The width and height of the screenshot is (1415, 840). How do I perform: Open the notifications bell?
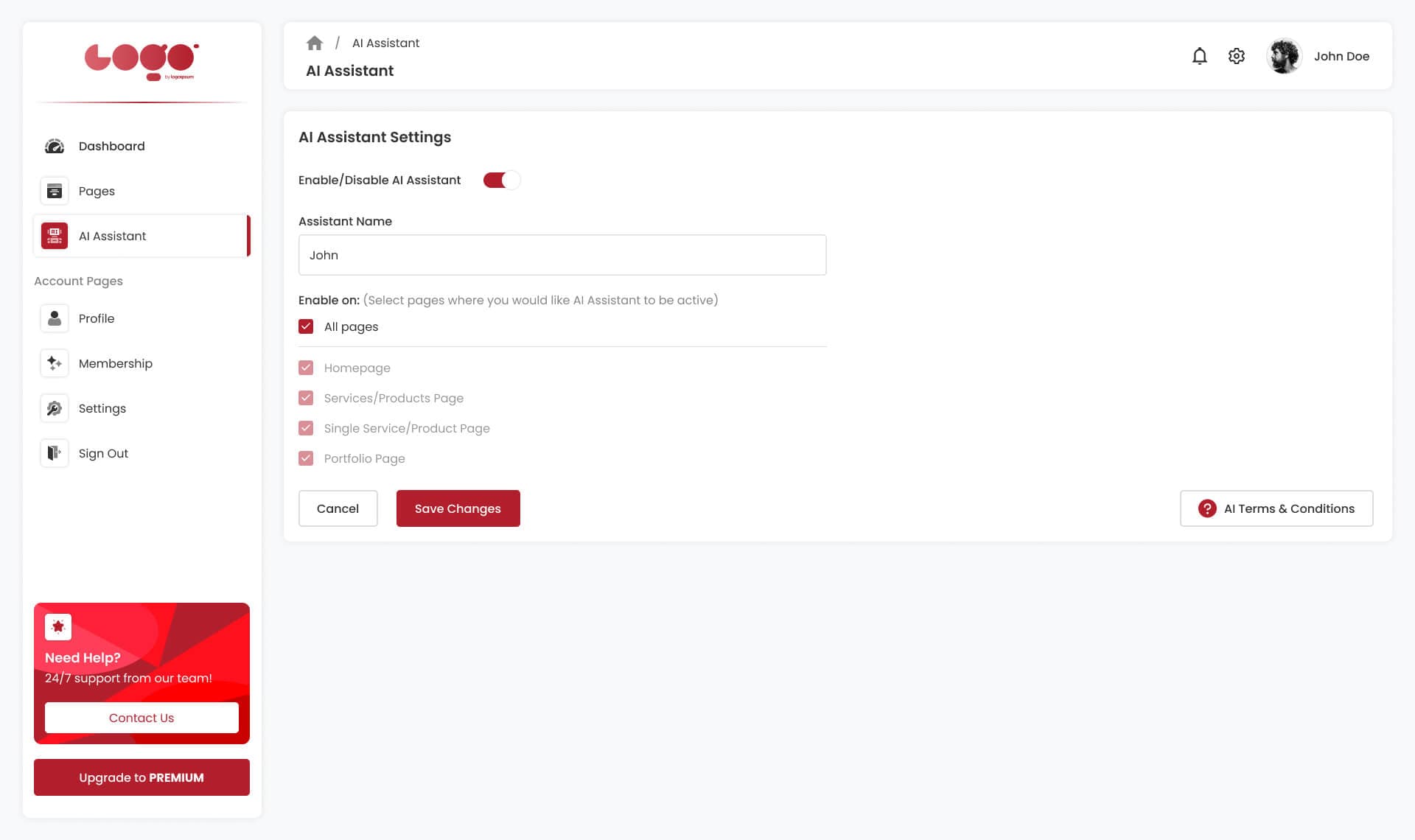[1200, 56]
